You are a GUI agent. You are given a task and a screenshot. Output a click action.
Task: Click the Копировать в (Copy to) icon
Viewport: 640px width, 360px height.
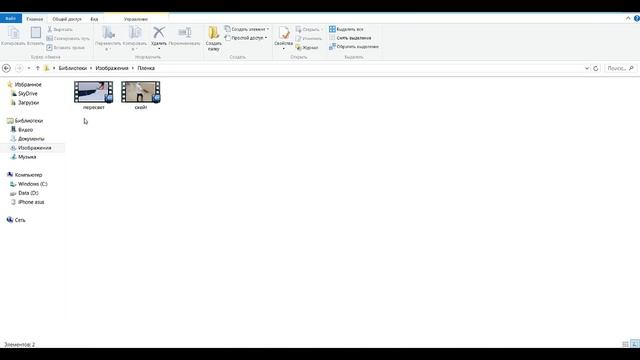pyautogui.click(x=135, y=33)
